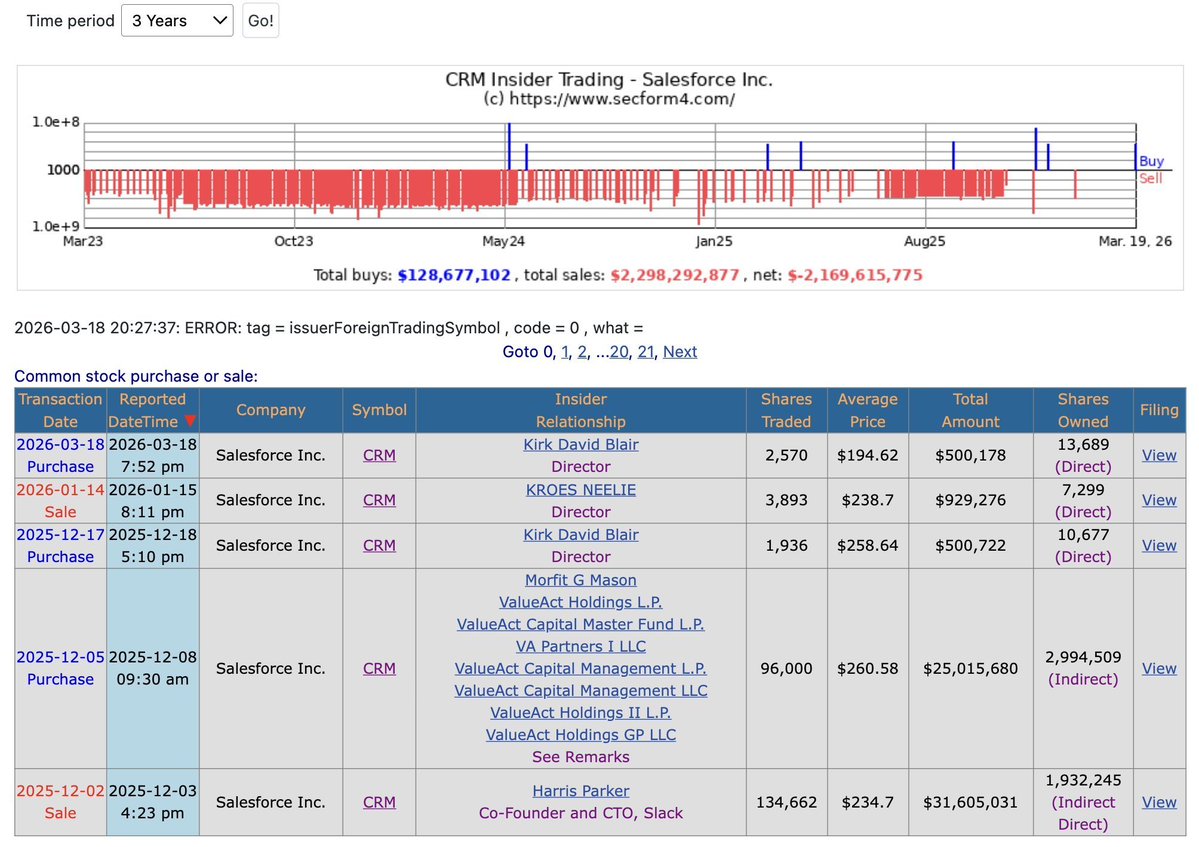Click the 2,994,509 (Indirect) shares owned cell
Viewport: 1199px width, 847px height.
click(1083, 668)
